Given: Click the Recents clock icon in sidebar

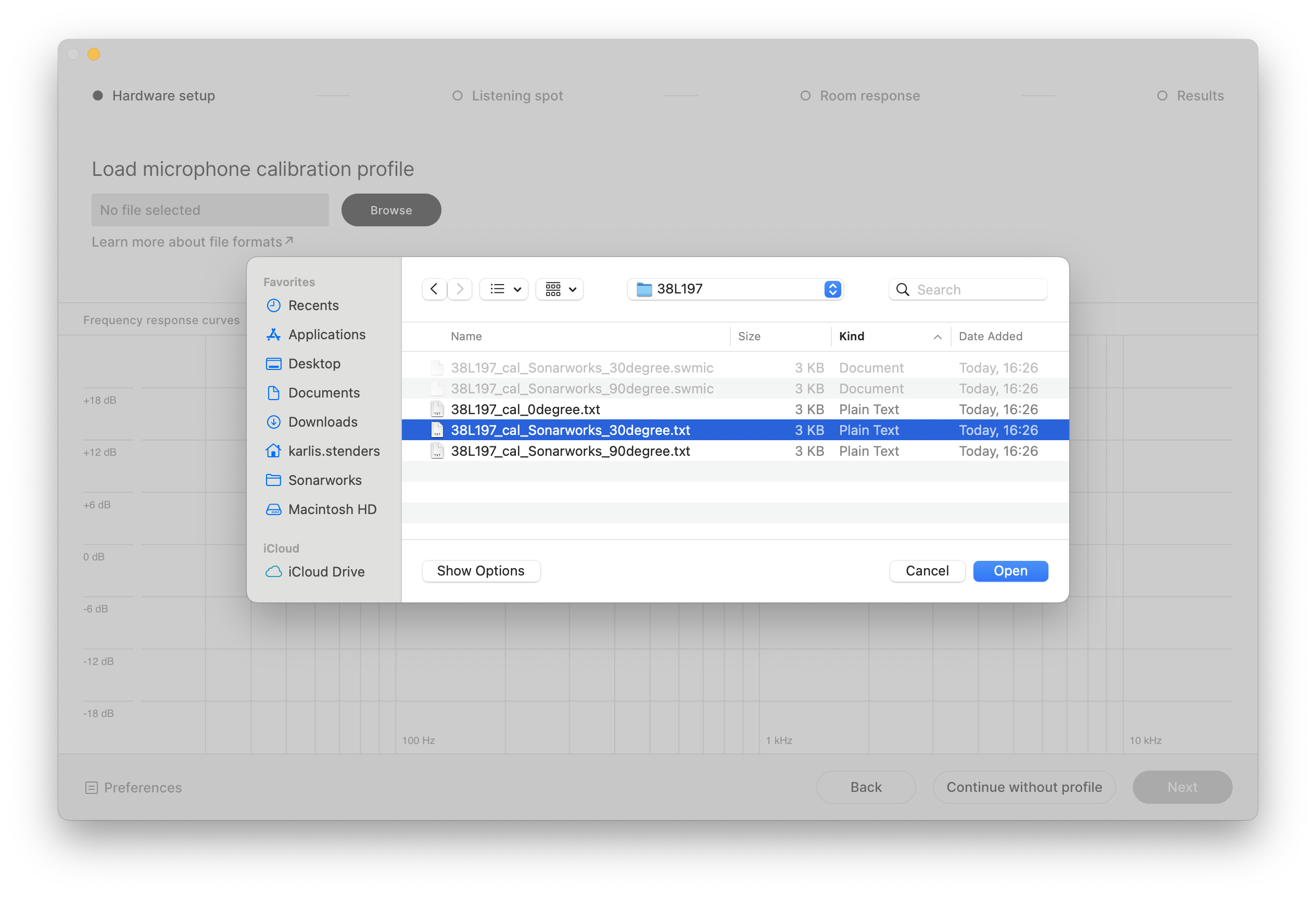Looking at the screenshot, I should [x=273, y=305].
